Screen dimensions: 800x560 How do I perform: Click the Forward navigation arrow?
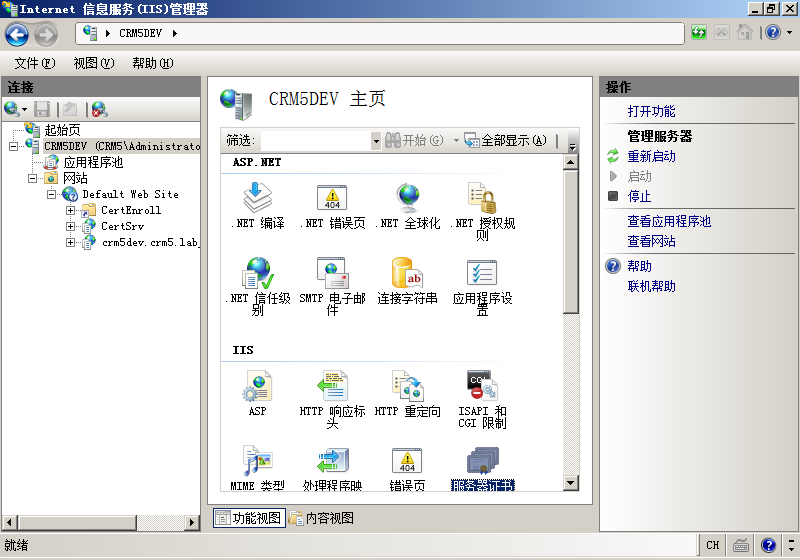[x=46, y=35]
